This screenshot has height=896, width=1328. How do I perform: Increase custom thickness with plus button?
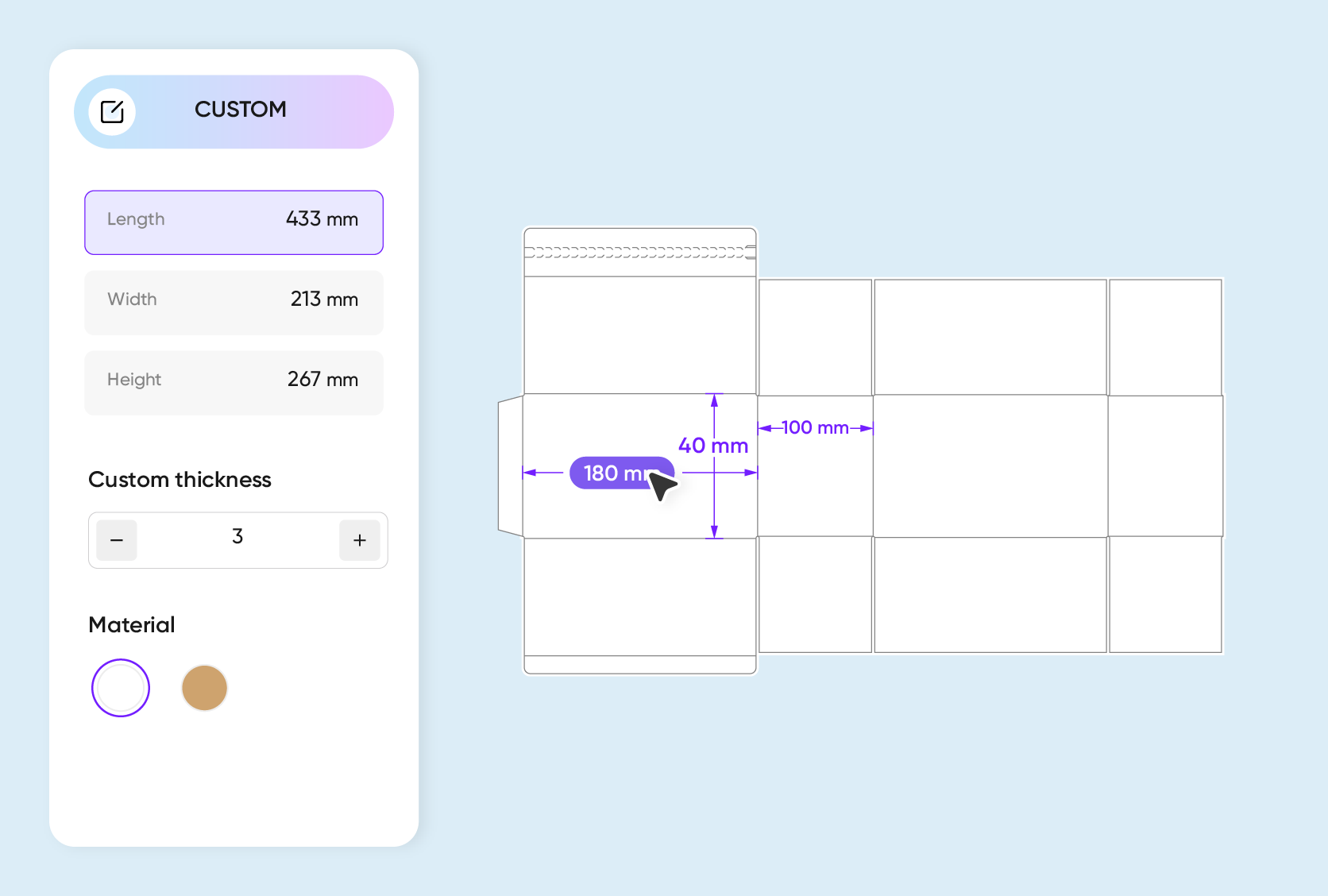360,540
